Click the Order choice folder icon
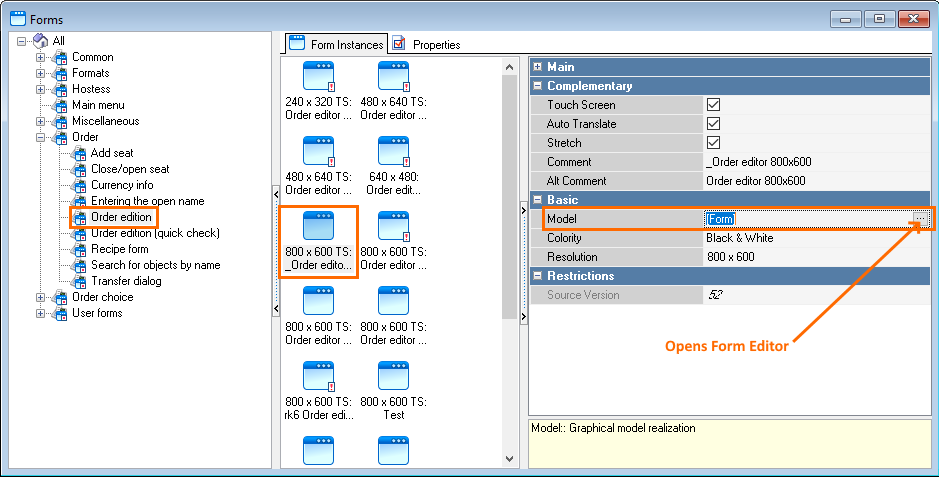The image size is (939, 477). tap(59, 297)
